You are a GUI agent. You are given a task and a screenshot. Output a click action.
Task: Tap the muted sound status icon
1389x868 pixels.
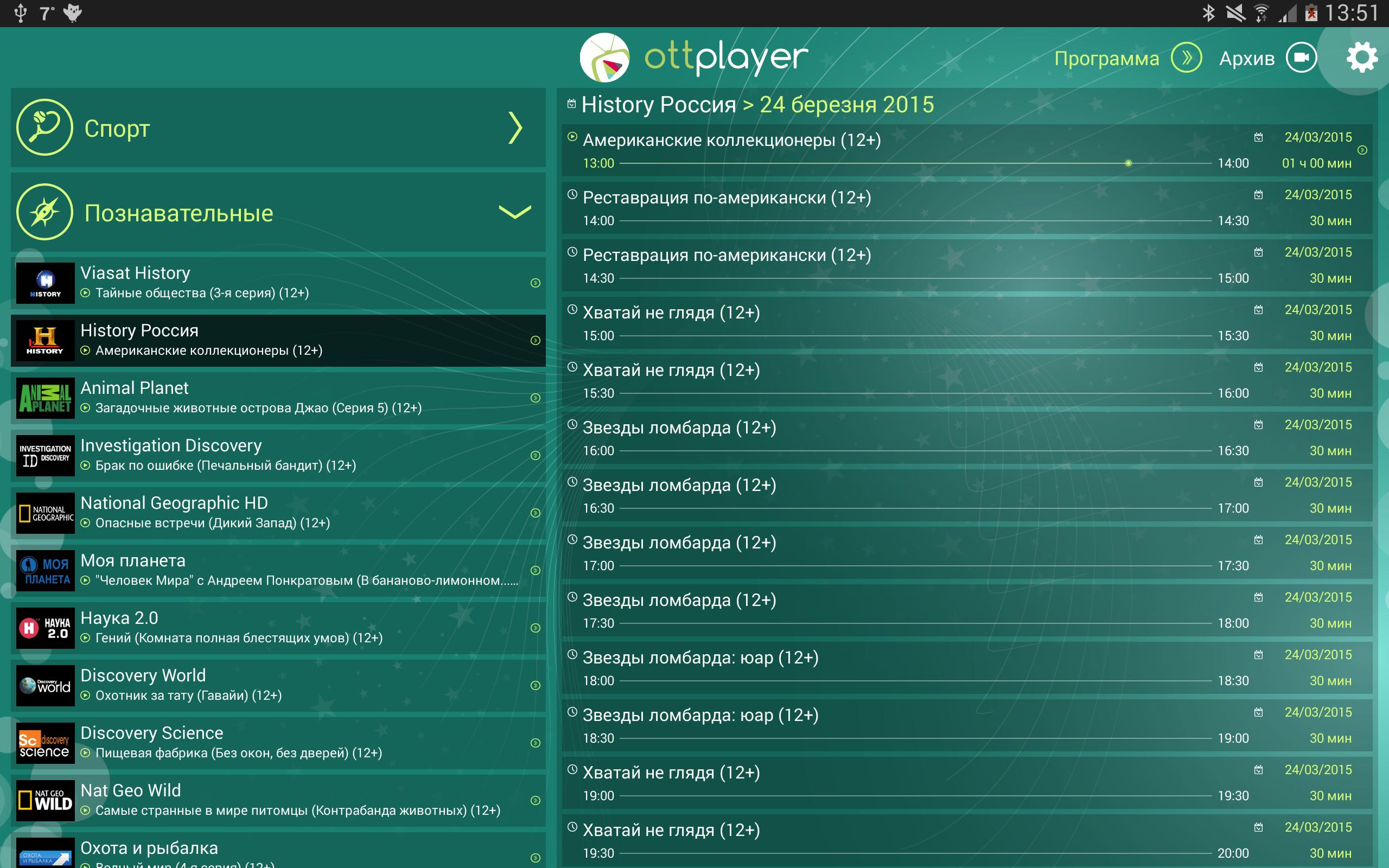1235,12
